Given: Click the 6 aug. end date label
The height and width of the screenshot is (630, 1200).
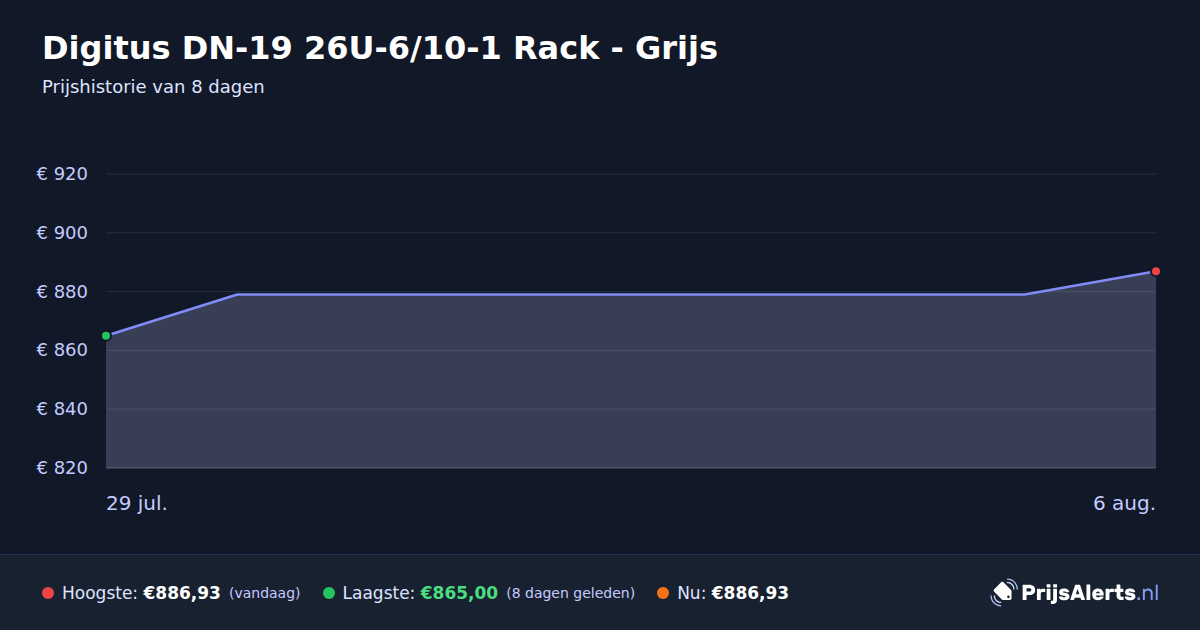Looking at the screenshot, I should pyautogui.click(x=1124, y=503).
